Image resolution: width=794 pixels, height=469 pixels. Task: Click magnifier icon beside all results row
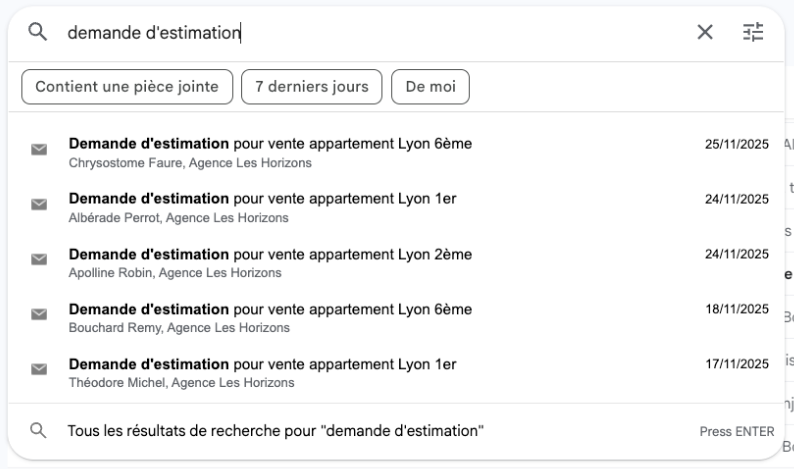pos(39,431)
